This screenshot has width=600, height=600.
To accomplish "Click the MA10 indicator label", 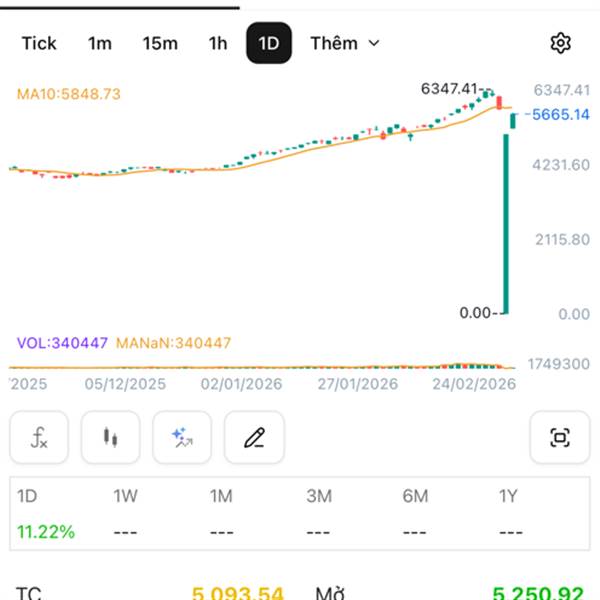I will point(69,94).
